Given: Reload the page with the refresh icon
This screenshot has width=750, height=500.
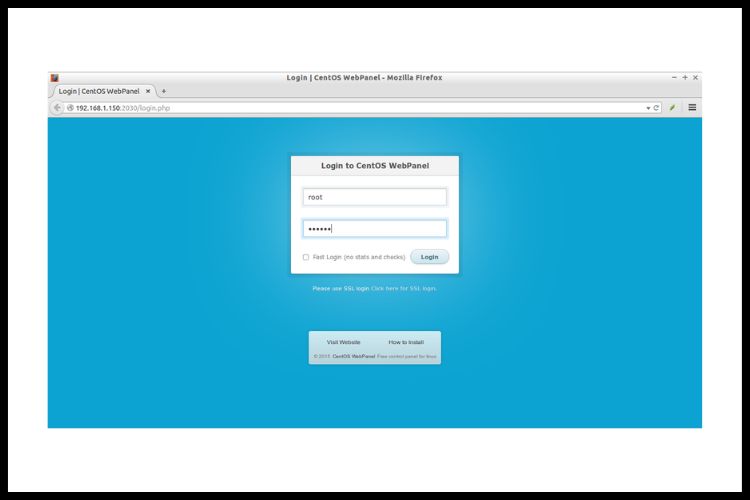Looking at the screenshot, I should pyautogui.click(x=656, y=108).
